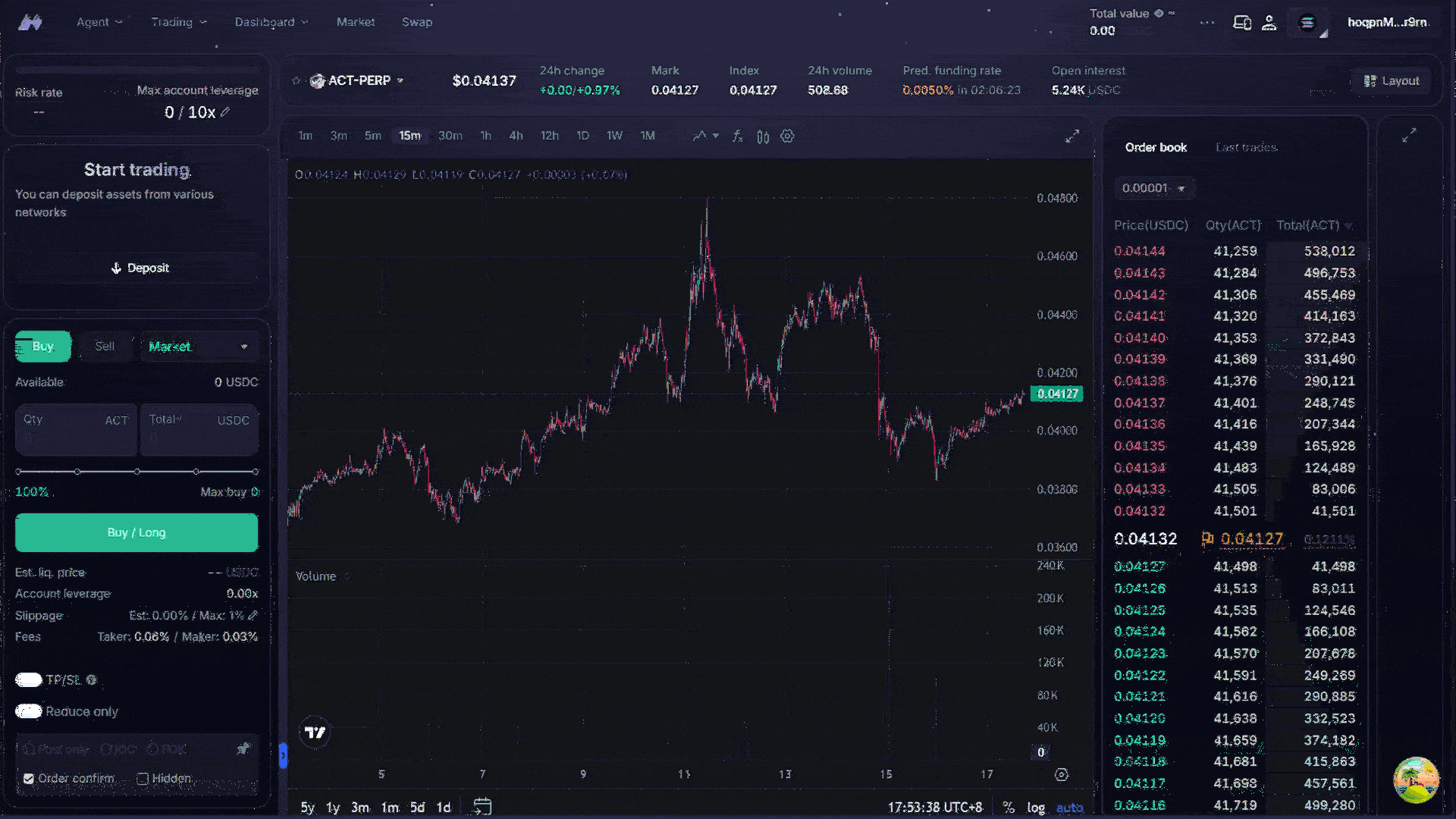This screenshot has height=819, width=1456.
Task: Click the candlestick chart type icon
Action: pos(763,136)
